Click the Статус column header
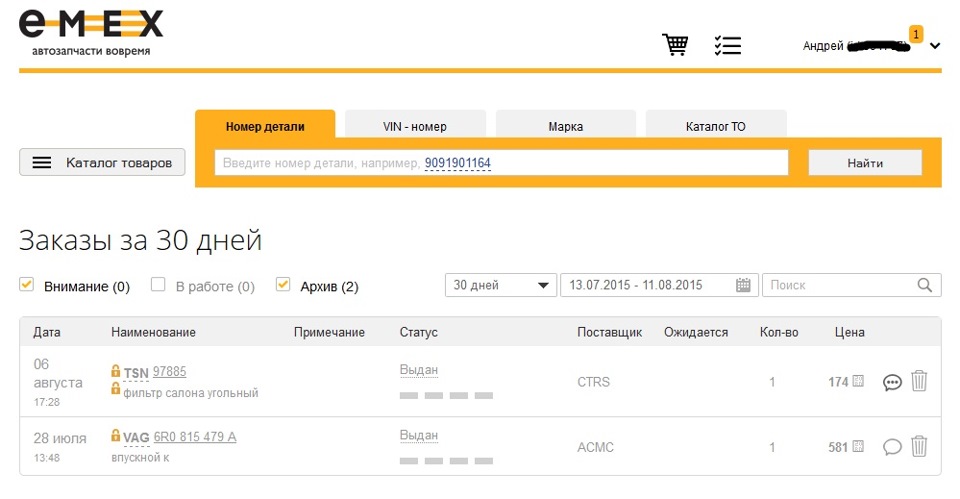This screenshot has width=960, height=499. pyautogui.click(x=419, y=332)
